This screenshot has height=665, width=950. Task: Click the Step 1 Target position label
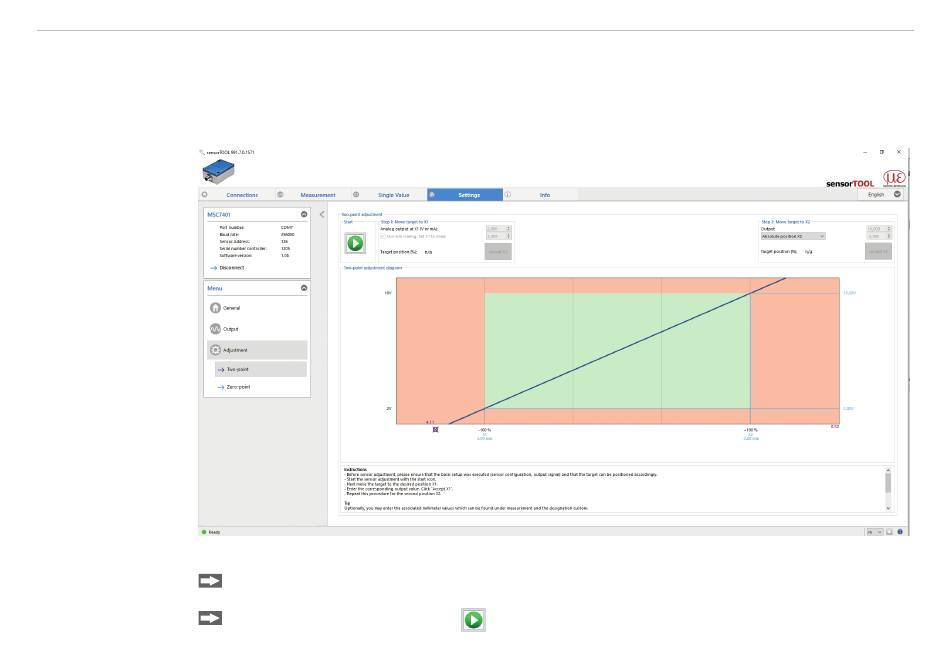tap(399, 252)
